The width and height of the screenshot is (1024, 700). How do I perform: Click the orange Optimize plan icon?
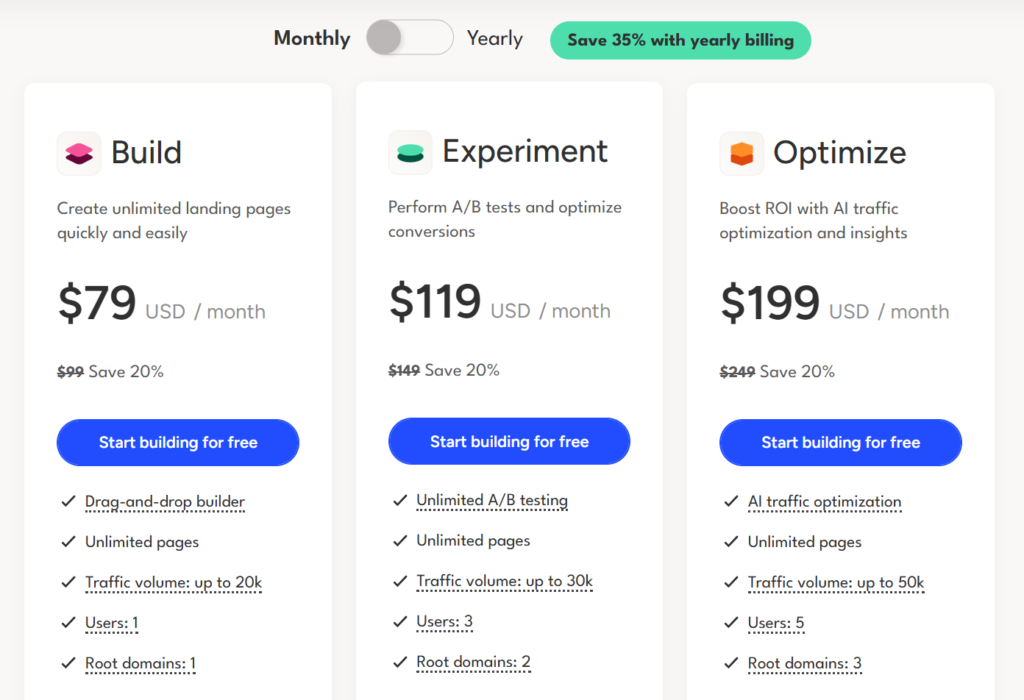point(741,153)
